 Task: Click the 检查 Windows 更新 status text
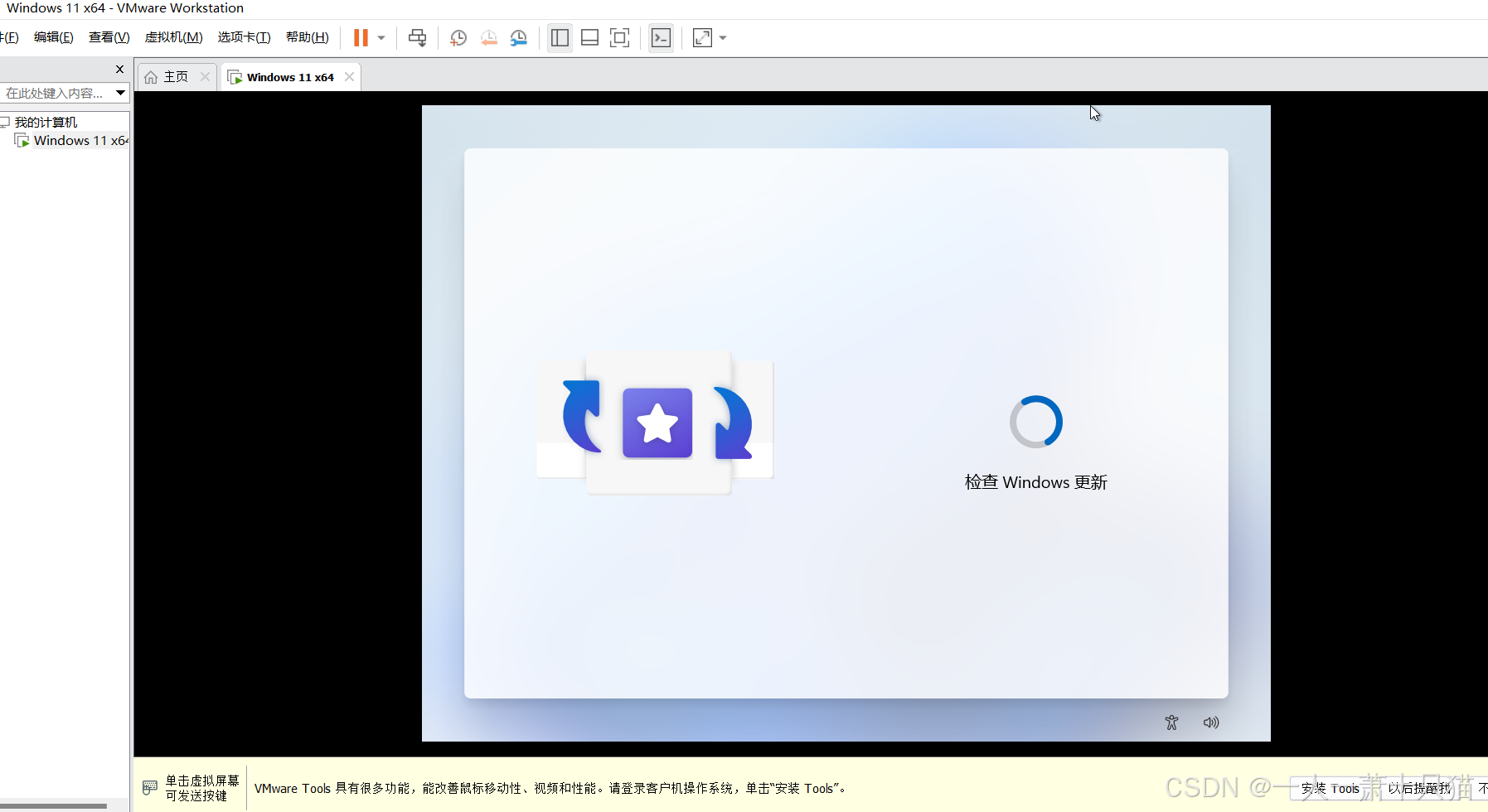point(1035,482)
